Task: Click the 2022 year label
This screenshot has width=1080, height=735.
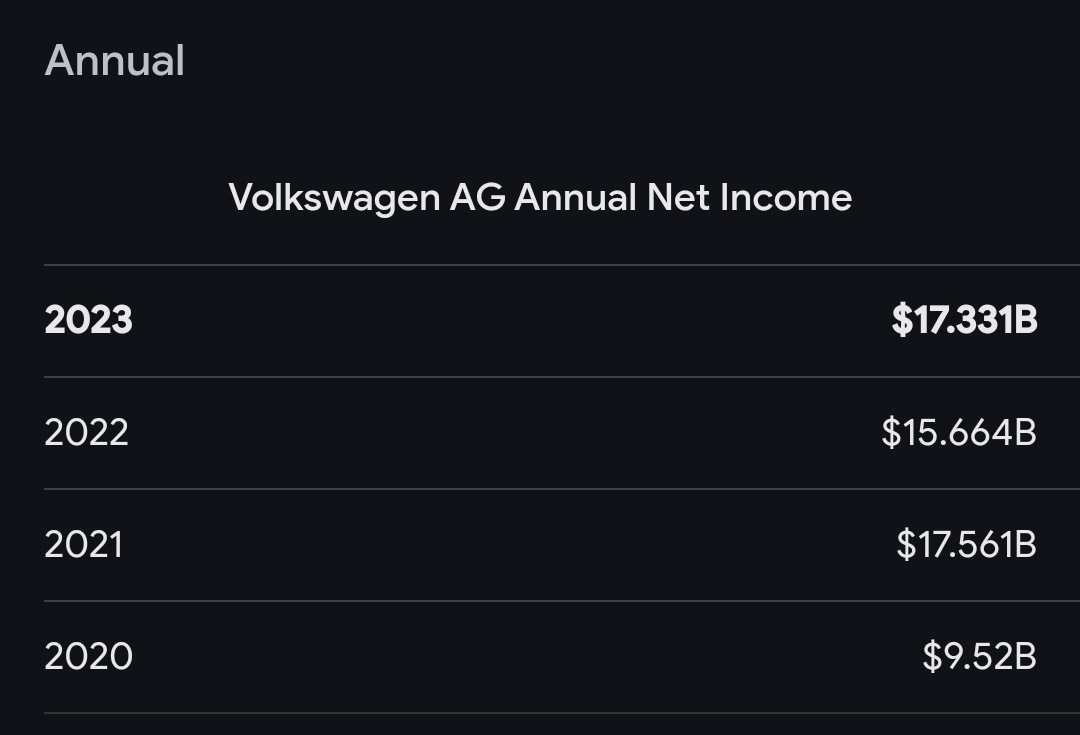Action: pos(86,432)
